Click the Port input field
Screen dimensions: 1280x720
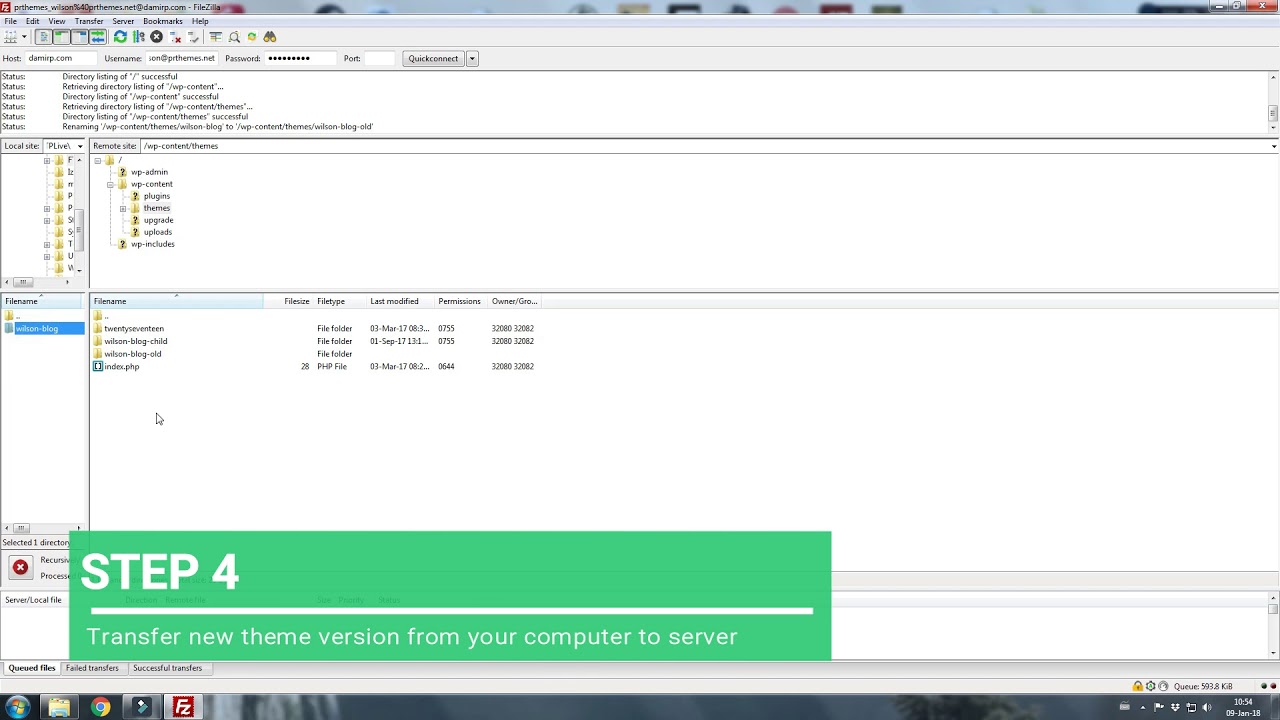coord(379,58)
